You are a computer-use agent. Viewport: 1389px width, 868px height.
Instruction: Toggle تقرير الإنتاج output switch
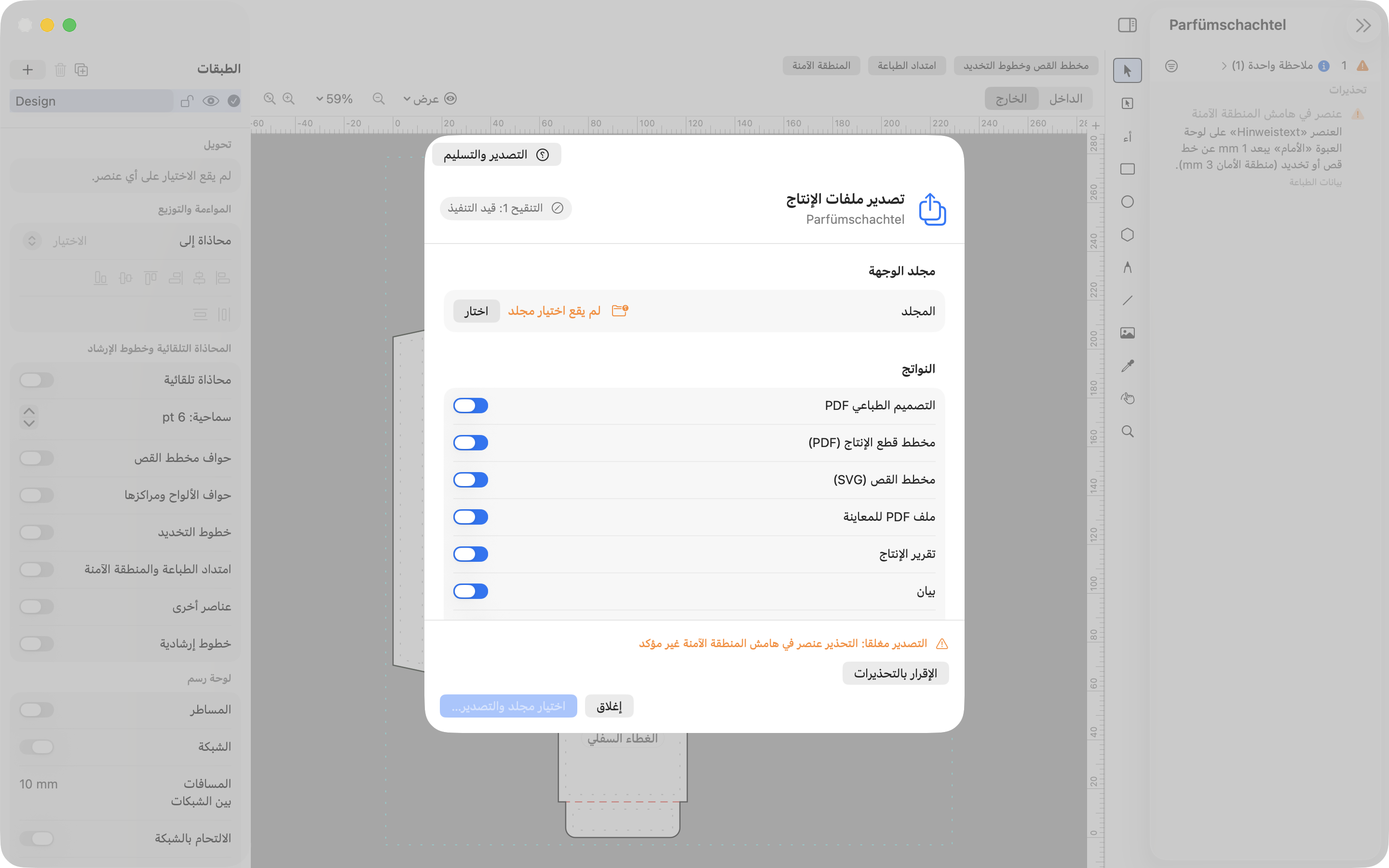pyautogui.click(x=471, y=554)
